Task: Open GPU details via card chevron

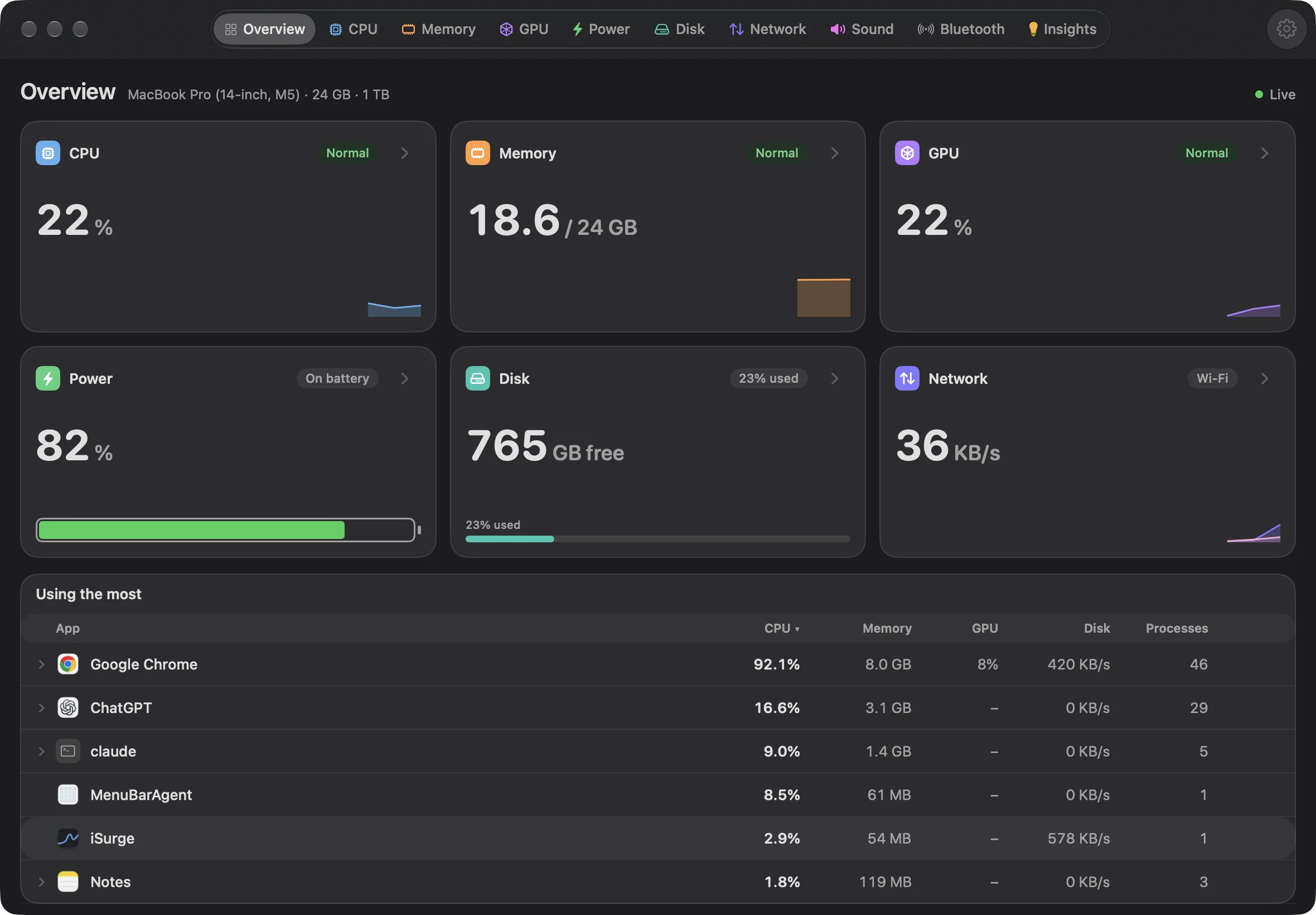Action: click(x=1264, y=153)
